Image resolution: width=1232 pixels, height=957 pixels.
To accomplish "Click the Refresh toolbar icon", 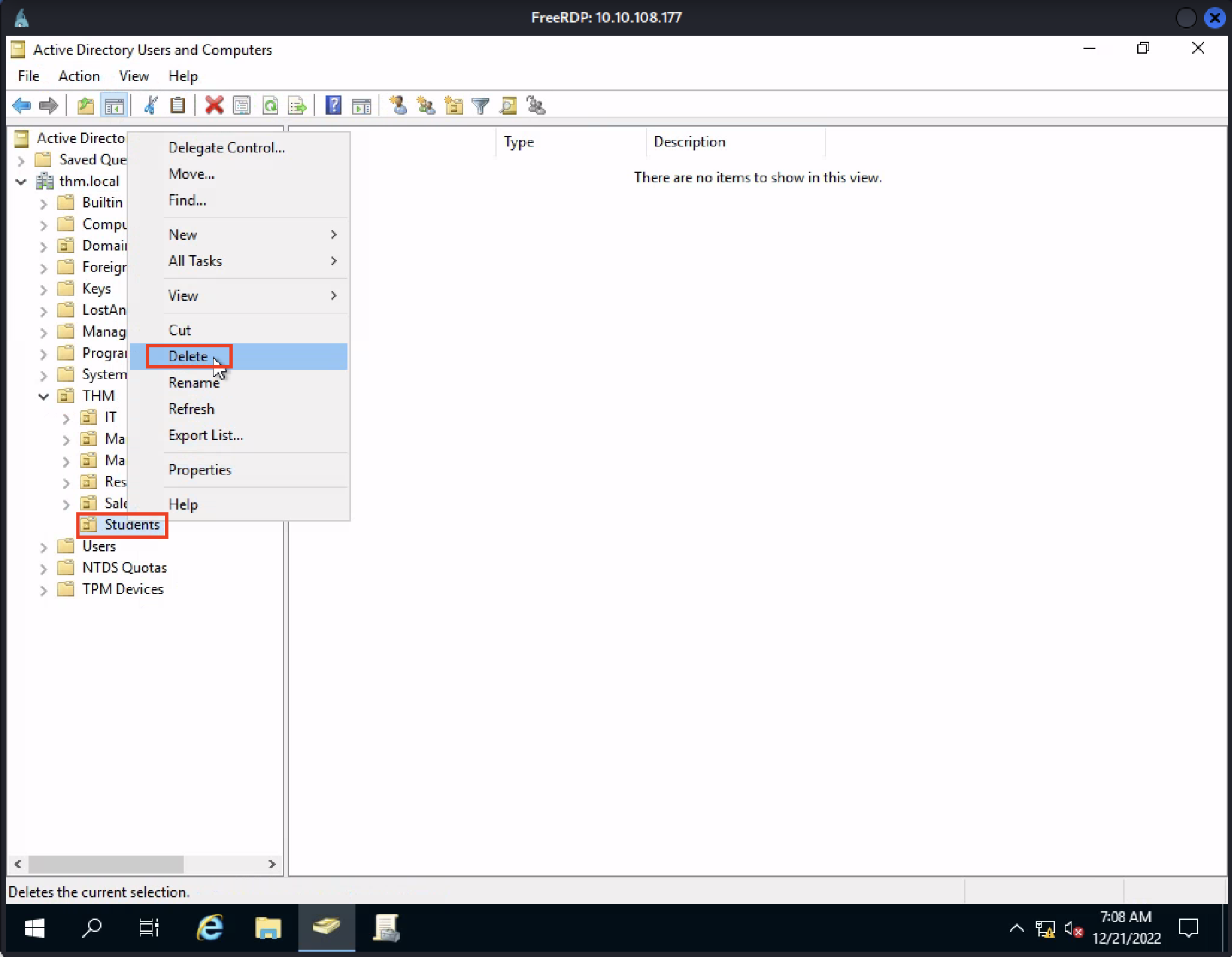I will click(270, 105).
